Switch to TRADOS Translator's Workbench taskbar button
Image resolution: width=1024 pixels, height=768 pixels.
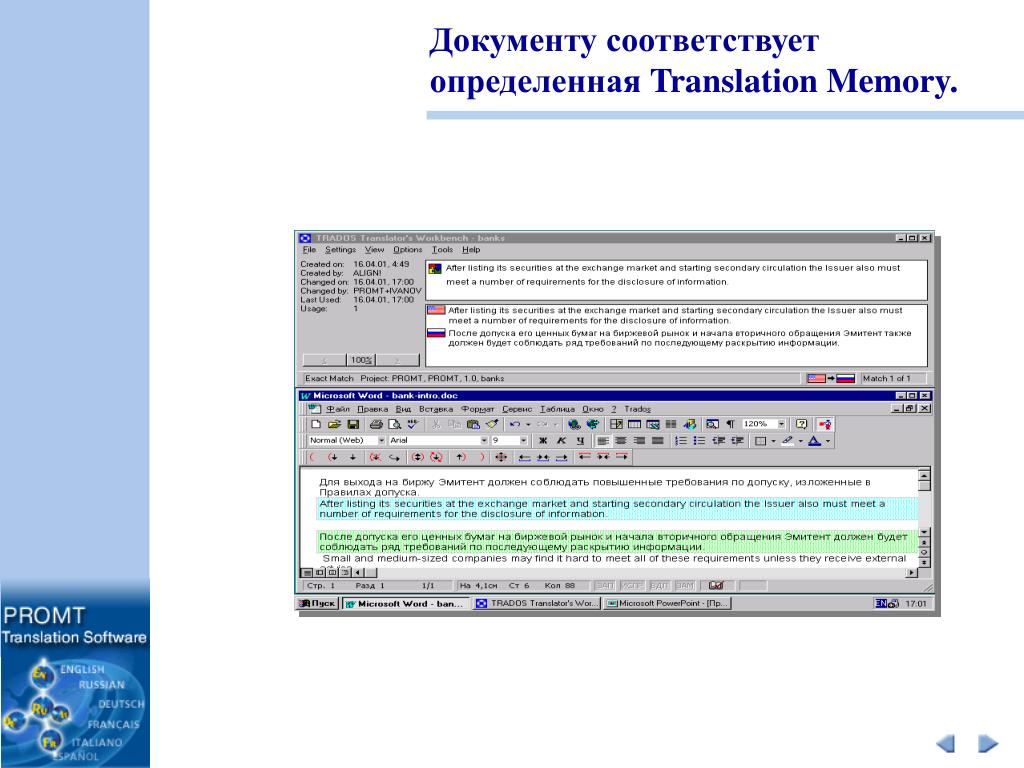point(537,603)
